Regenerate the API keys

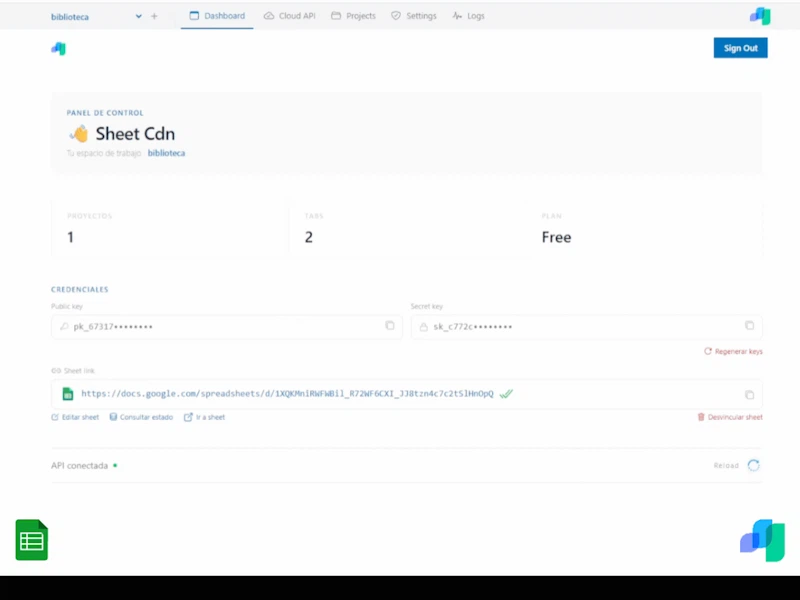[x=733, y=352]
